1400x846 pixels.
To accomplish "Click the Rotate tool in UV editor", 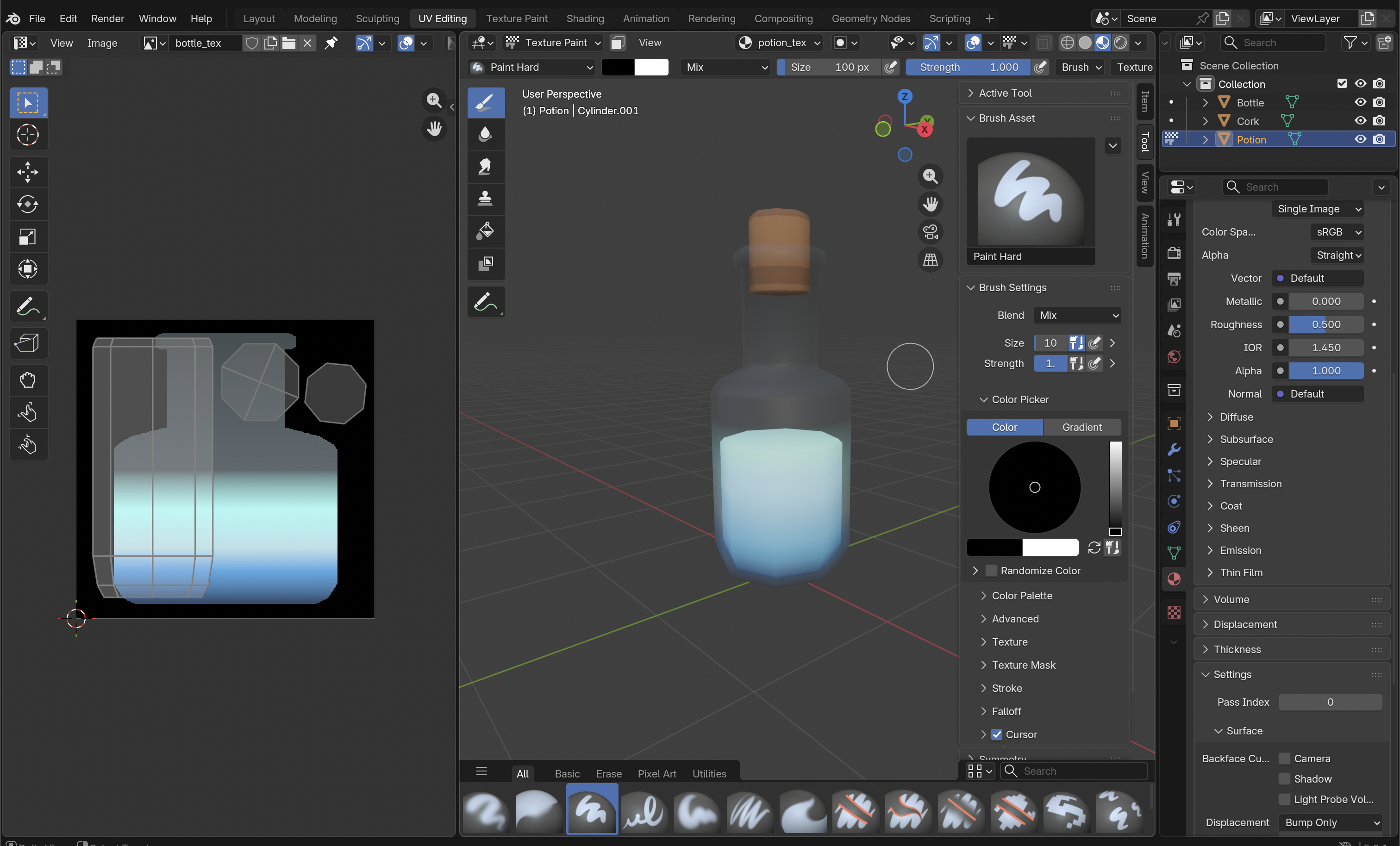I will 28,204.
